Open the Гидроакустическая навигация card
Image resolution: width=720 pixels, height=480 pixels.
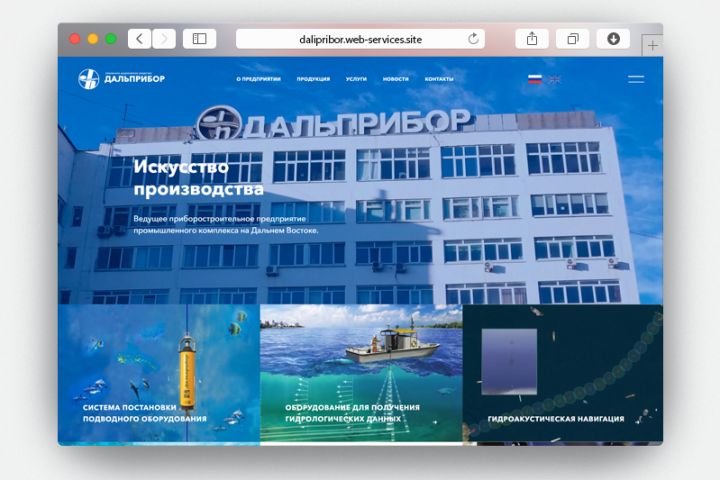click(563, 373)
